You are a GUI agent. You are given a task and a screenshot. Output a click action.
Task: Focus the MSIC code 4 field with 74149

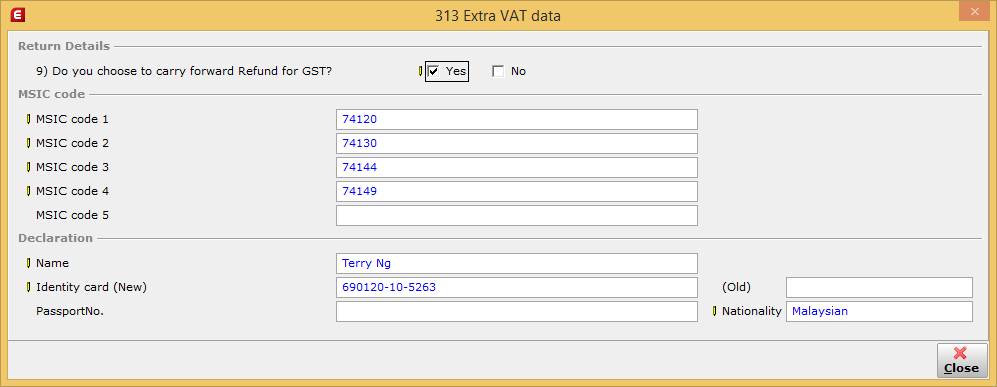coord(517,191)
